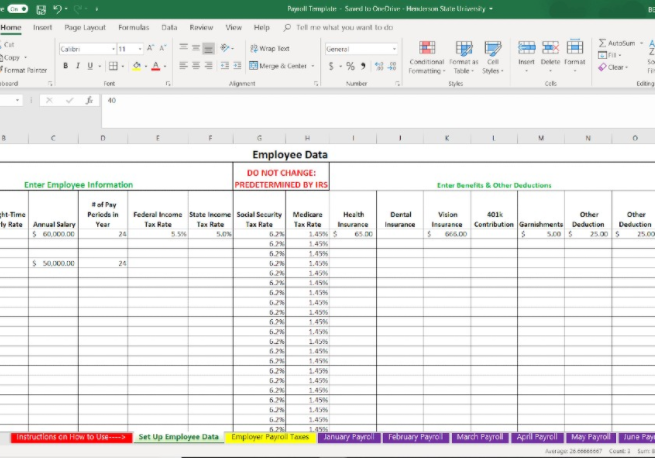Screen dimensions: 655x458
Task: Select Middle Align icon
Action: point(196,48)
